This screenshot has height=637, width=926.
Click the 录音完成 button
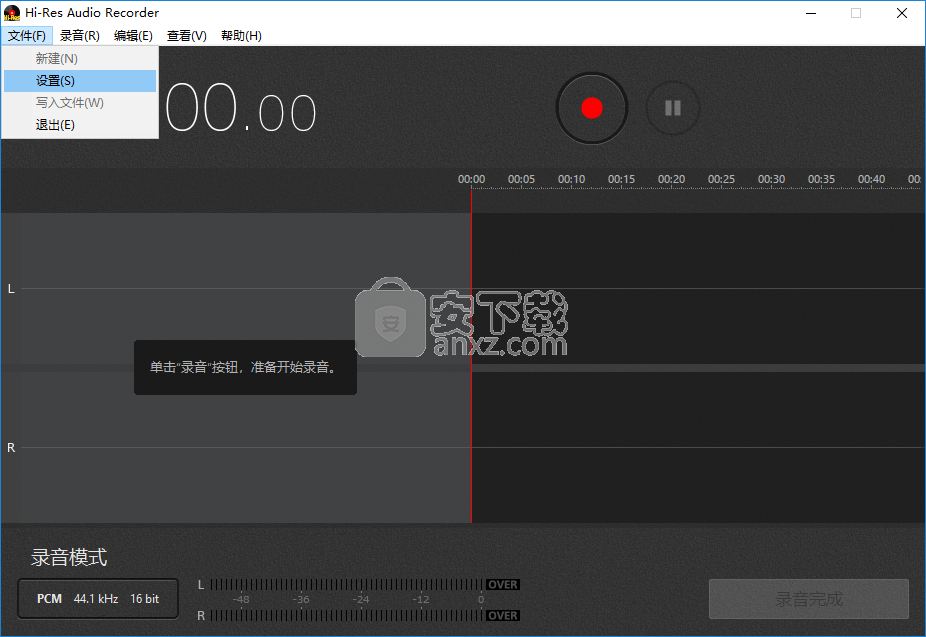tap(808, 599)
